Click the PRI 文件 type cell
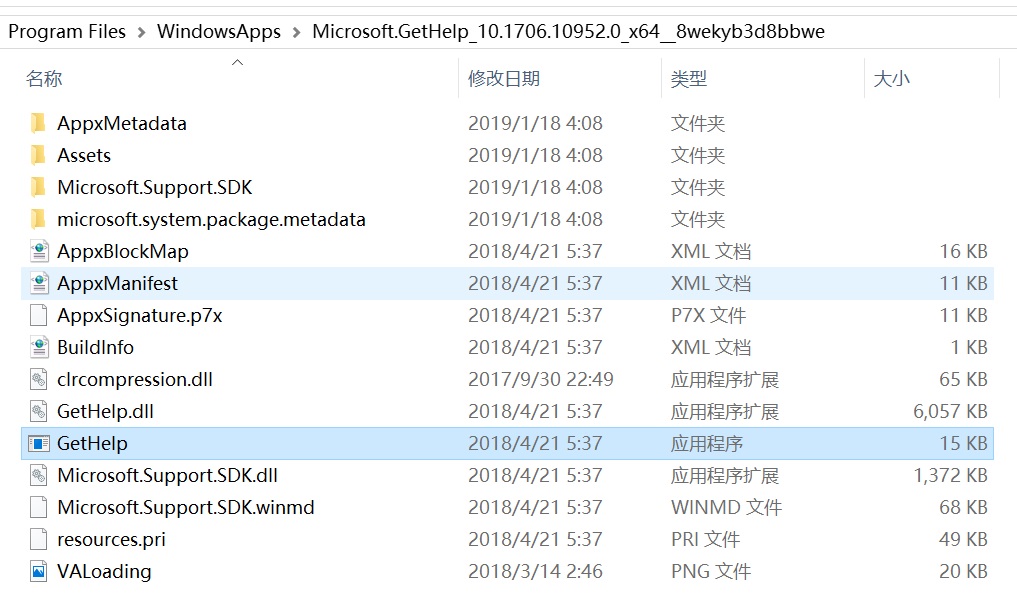Image resolution: width=1017 pixels, height=607 pixels. [x=706, y=539]
